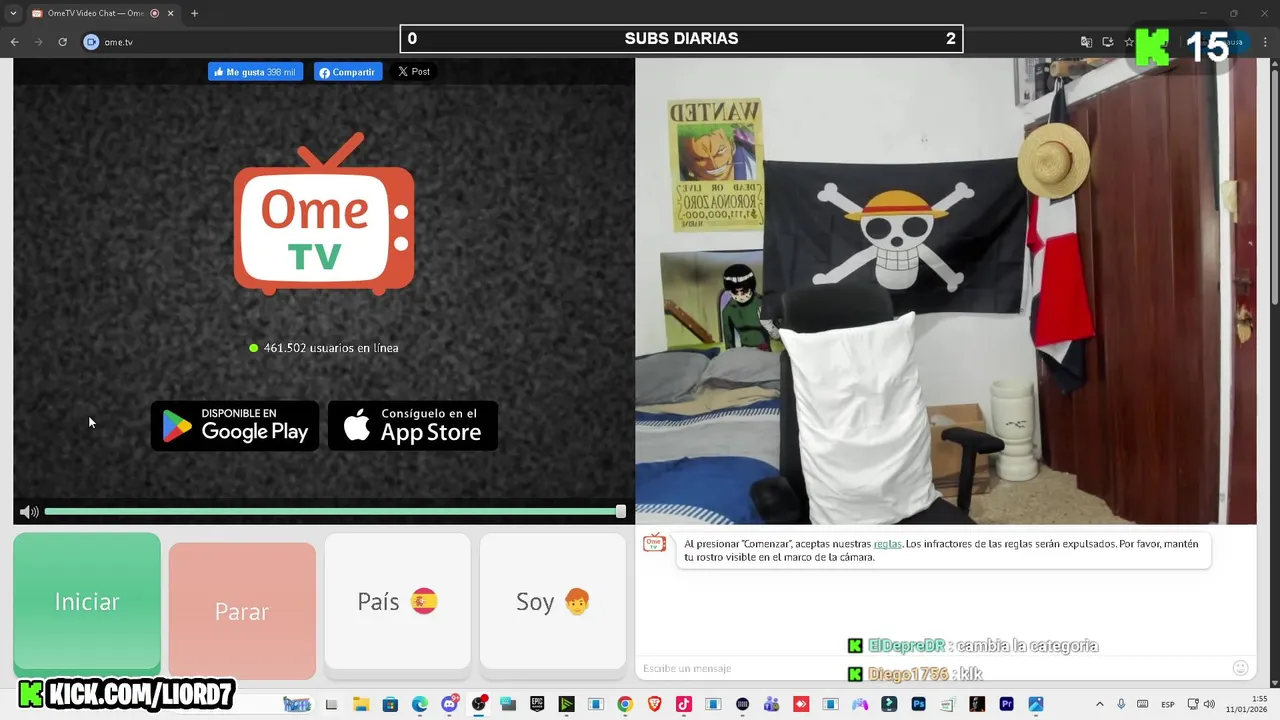The height and width of the screenshot is (720, 1280).
Task: Open TikTok app from taskbar
Action: point(684,704)
